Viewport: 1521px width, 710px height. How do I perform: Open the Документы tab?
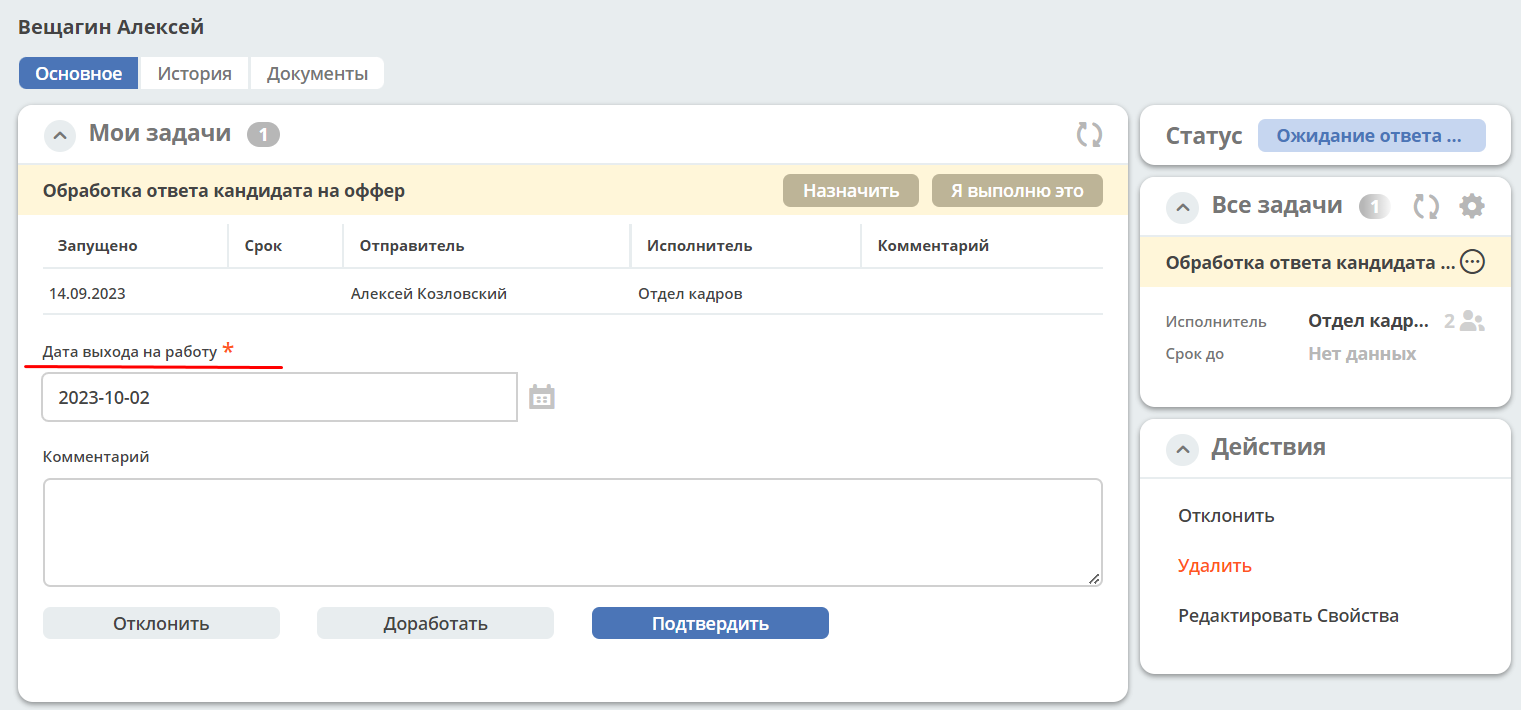(x=317, y=73)
